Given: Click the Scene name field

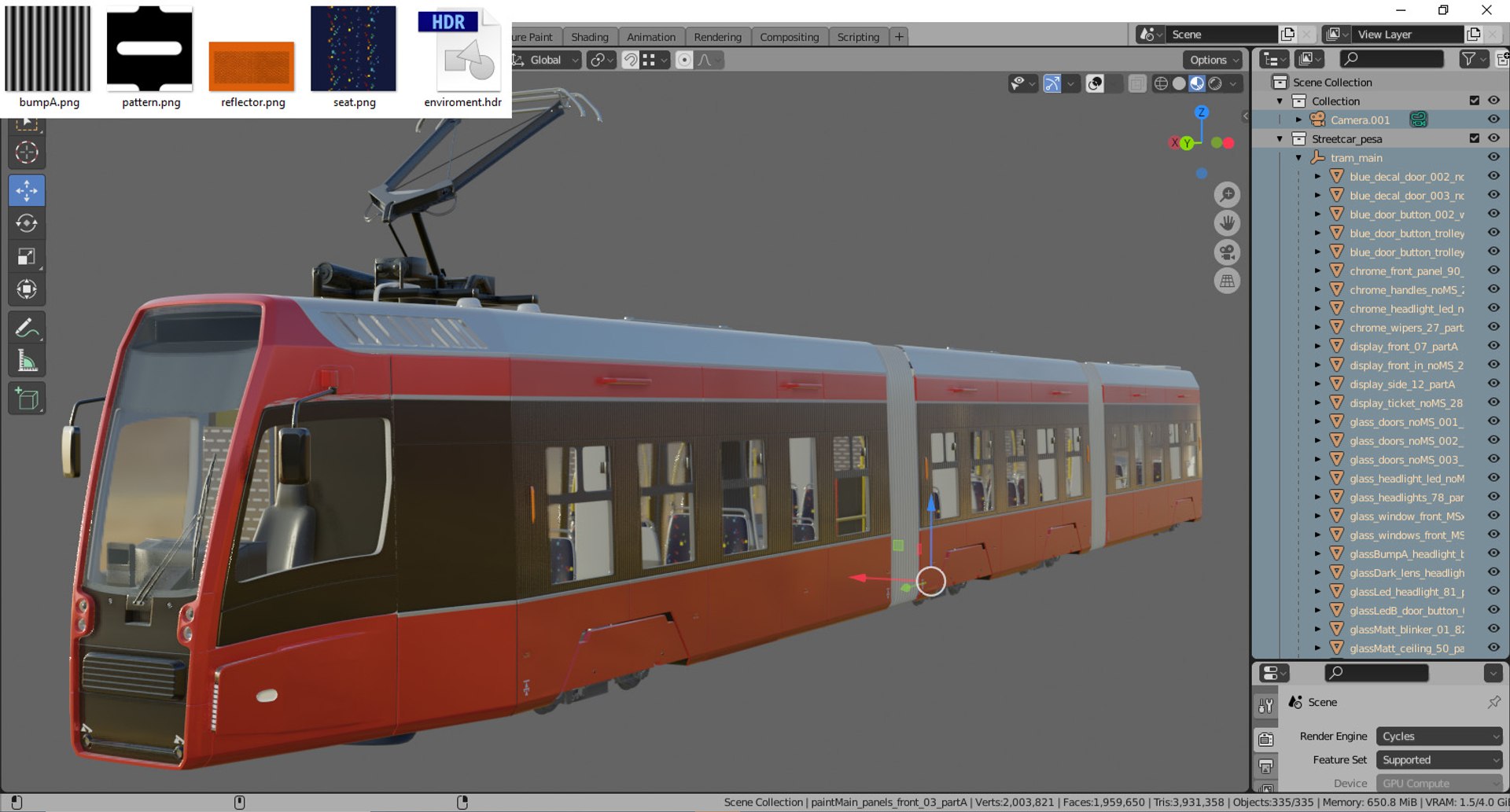Looking at the screenshot, I should 1221,35.
